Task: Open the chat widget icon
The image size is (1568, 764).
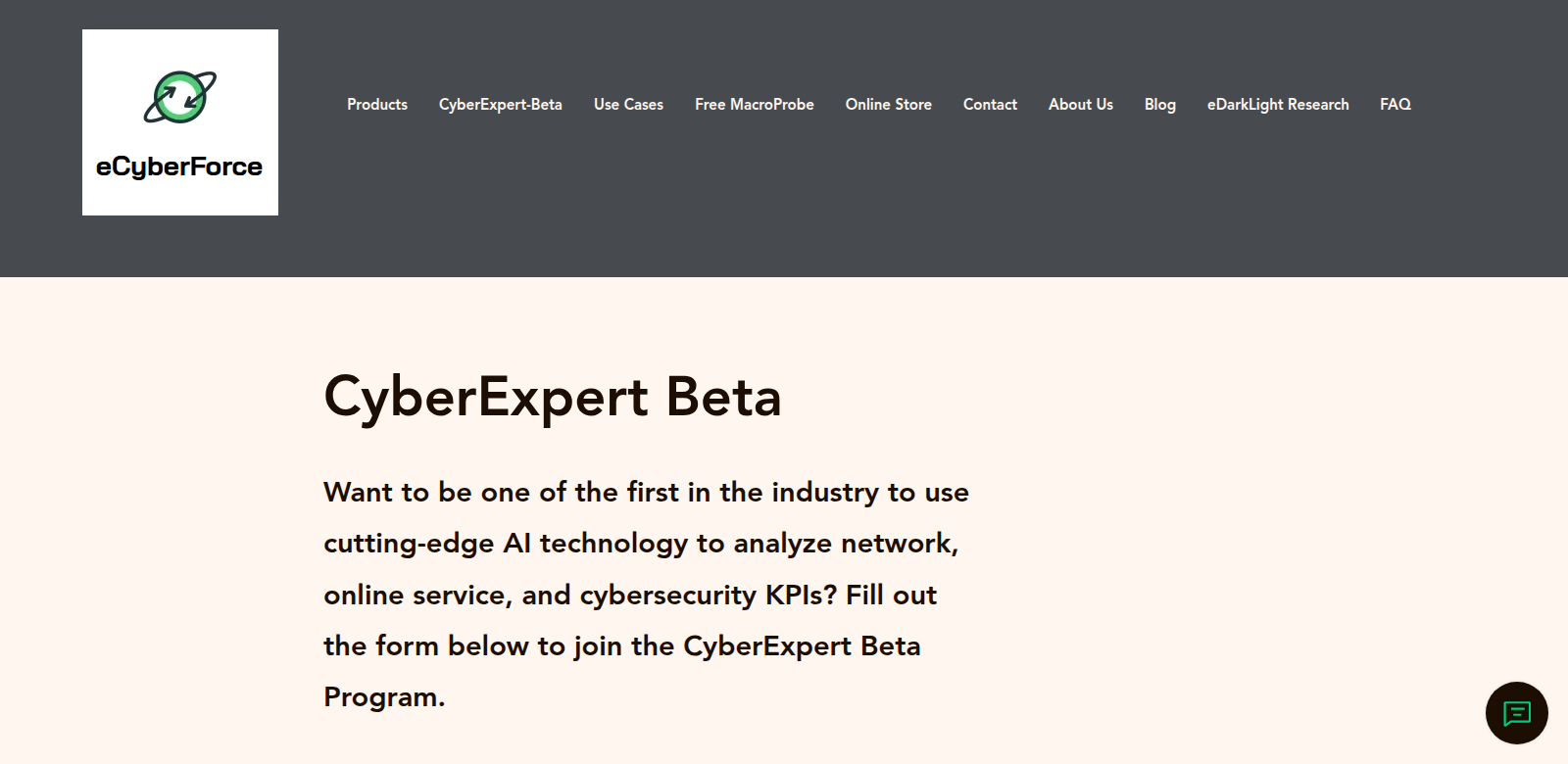Action: click(1516, 713)
